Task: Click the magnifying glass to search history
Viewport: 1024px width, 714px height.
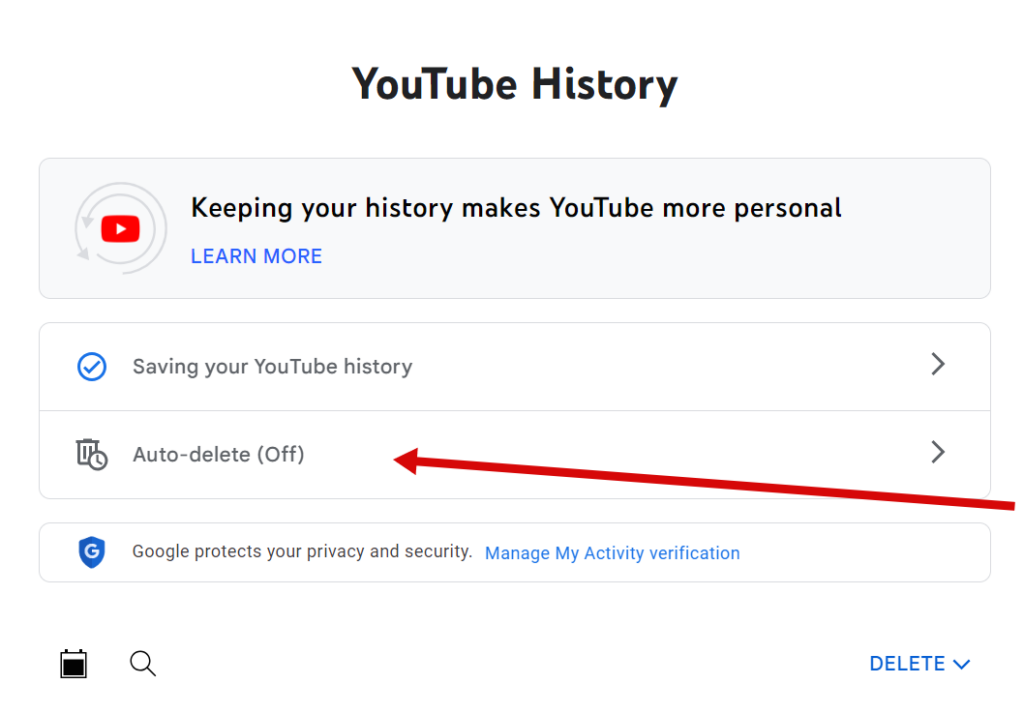Action: (x=142, y=663)
